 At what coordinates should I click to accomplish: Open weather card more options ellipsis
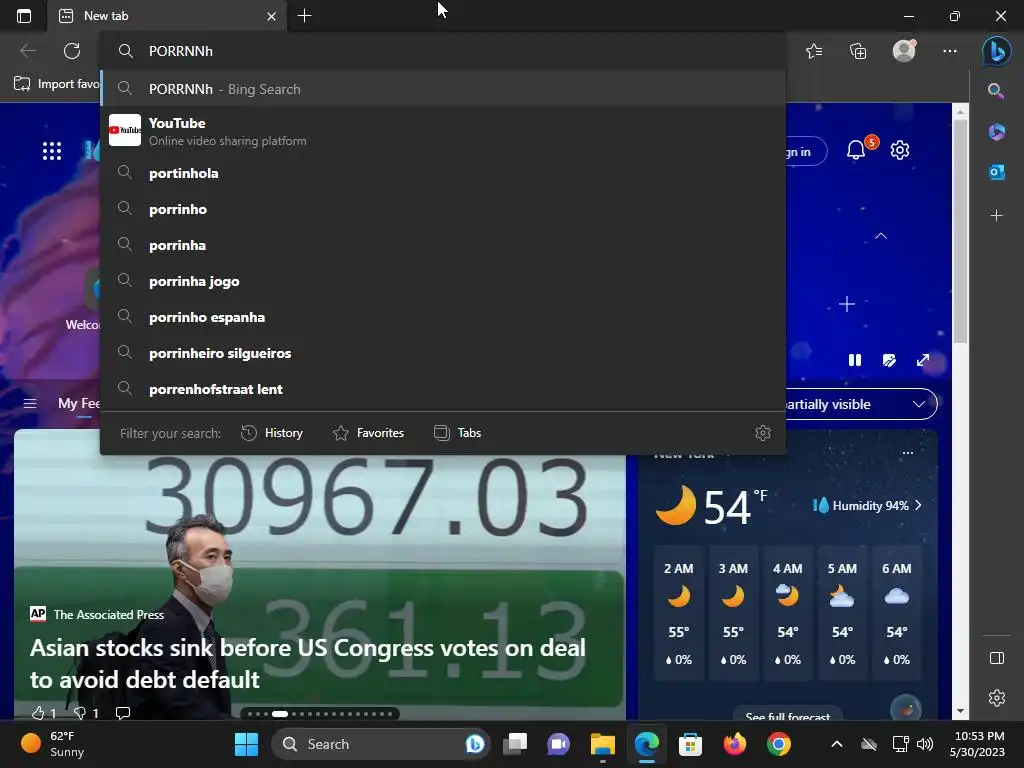pyautogui.click(x=908, y=453)
